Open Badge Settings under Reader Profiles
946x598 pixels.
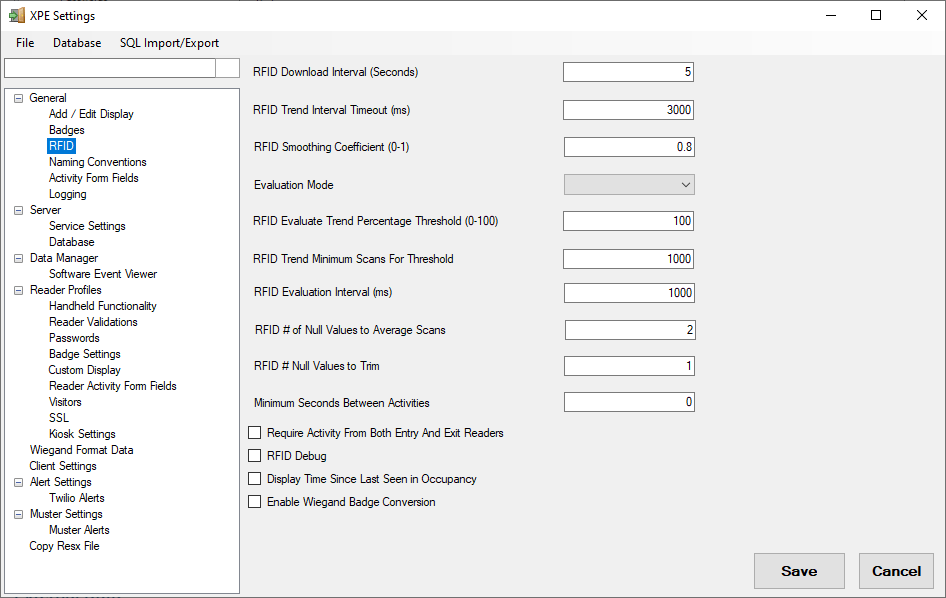pos(84,354)
